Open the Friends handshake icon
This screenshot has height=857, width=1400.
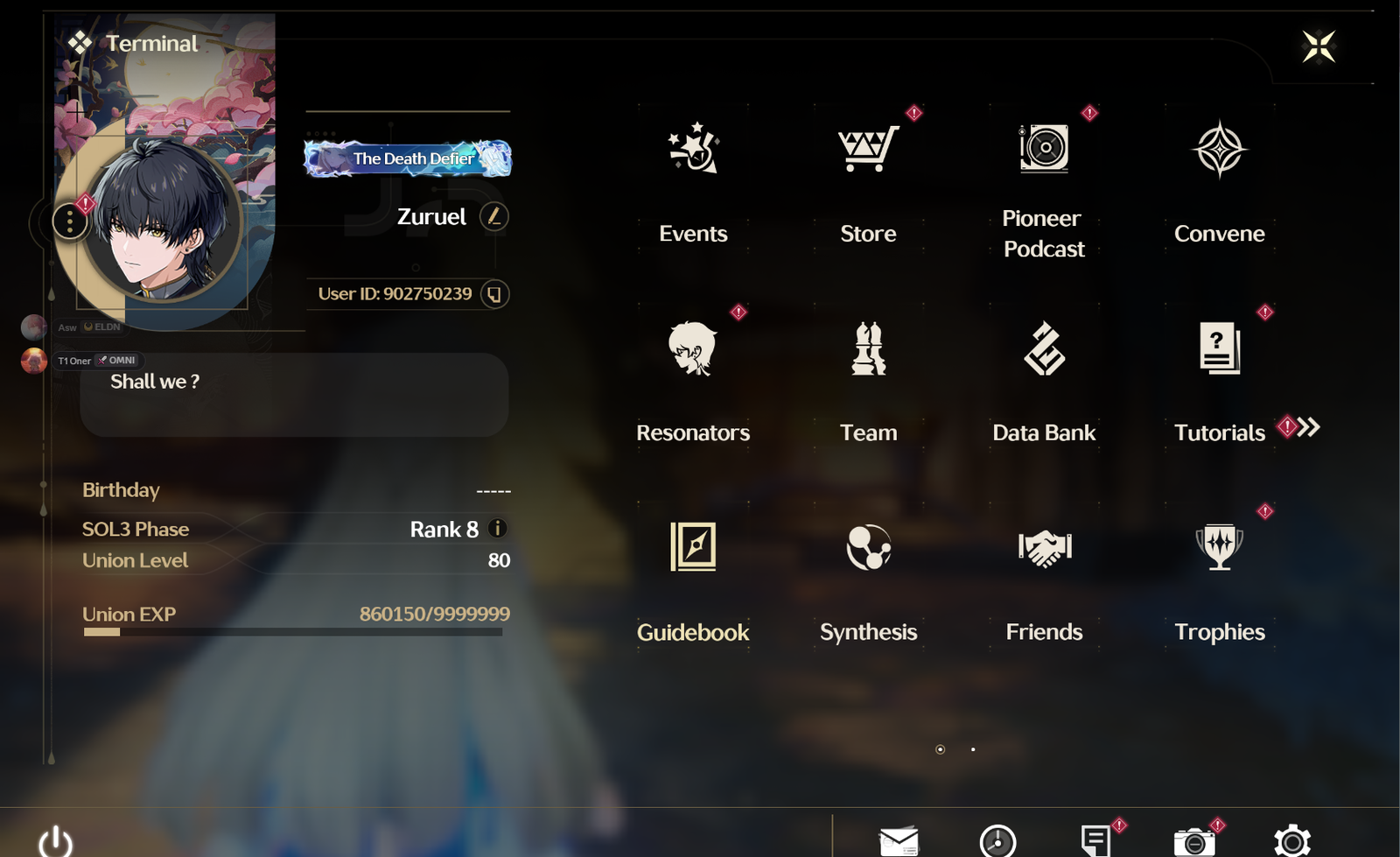1045,548
